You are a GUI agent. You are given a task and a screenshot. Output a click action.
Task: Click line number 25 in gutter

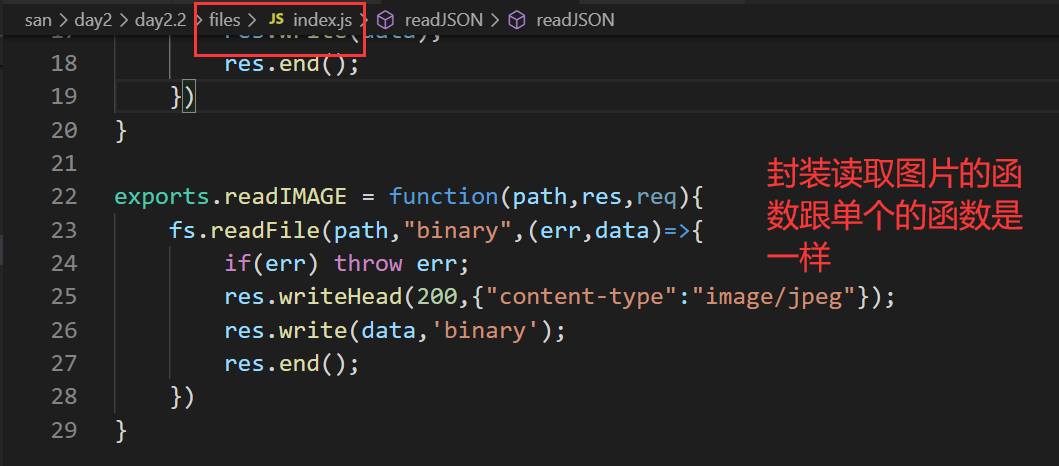64,296
